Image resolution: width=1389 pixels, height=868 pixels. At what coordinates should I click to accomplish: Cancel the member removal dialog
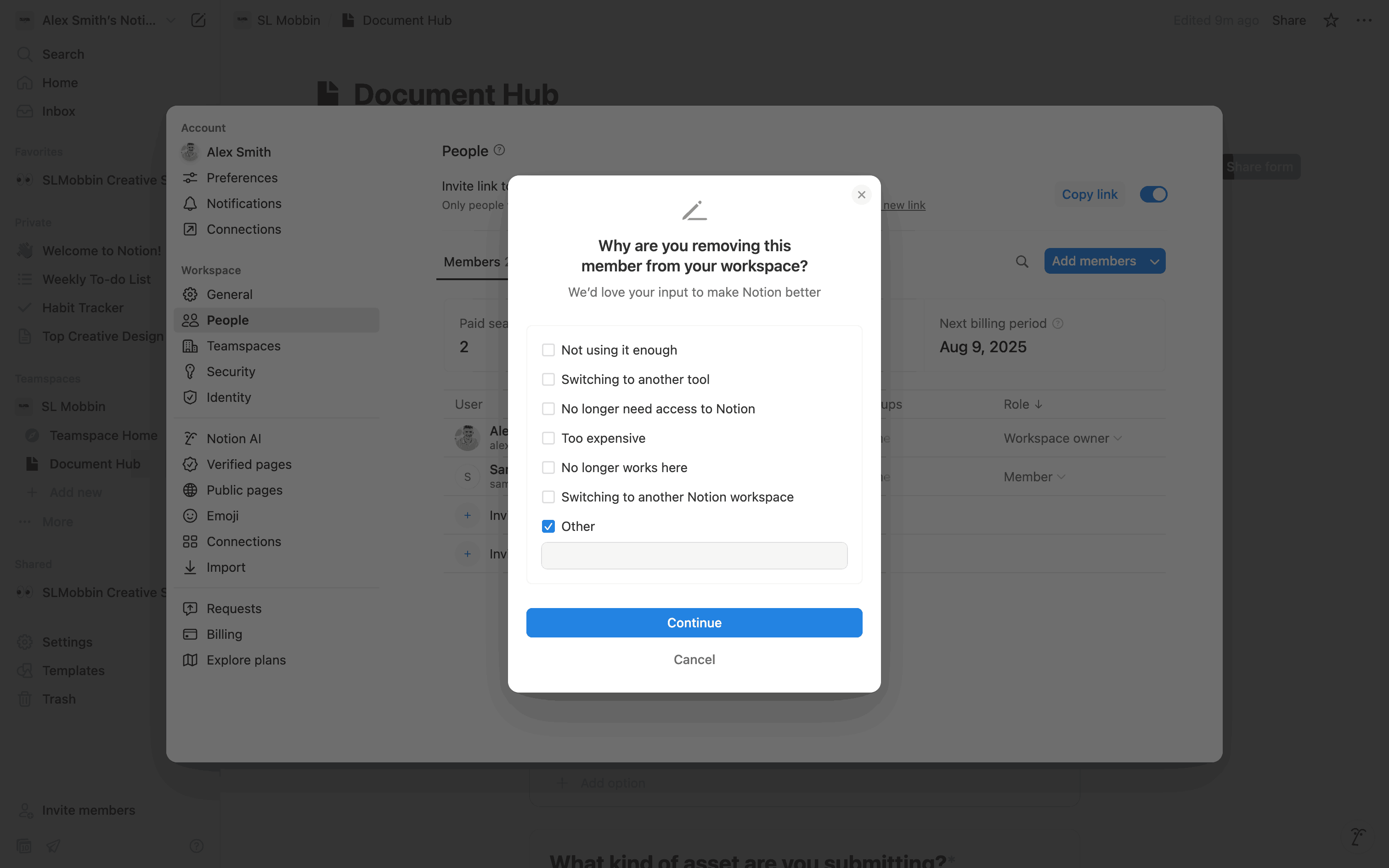pos(694,659)
